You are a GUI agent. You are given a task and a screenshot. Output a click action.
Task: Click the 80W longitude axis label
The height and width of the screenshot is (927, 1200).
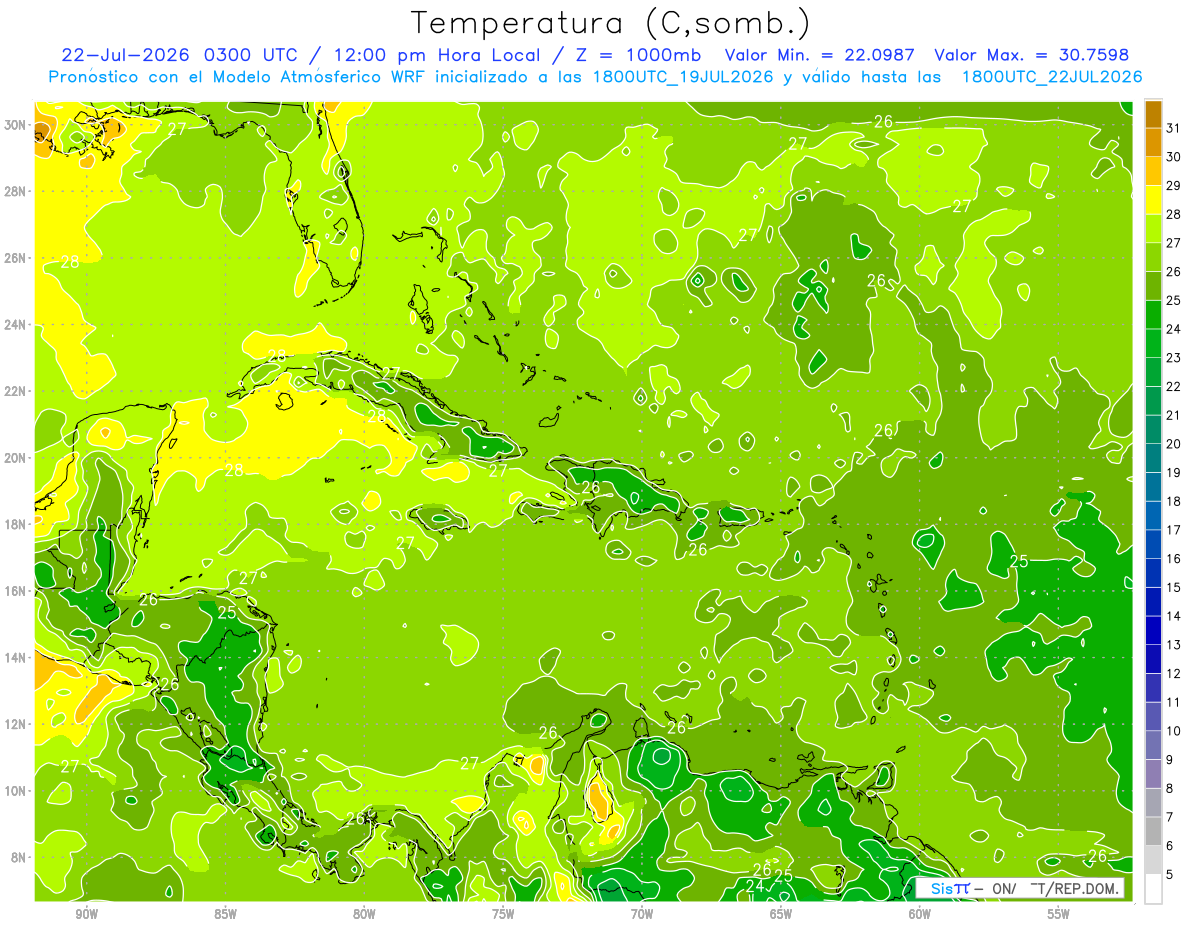pyautogui.click(x=364, y=914)
